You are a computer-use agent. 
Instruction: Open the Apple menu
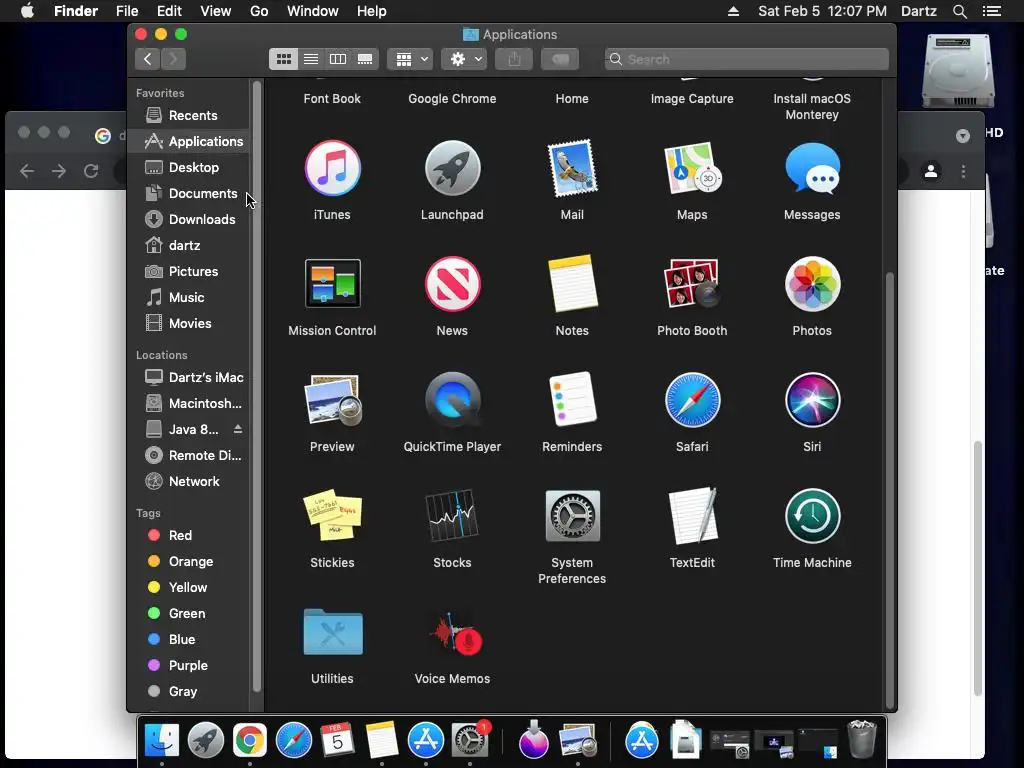coord(27,11)
